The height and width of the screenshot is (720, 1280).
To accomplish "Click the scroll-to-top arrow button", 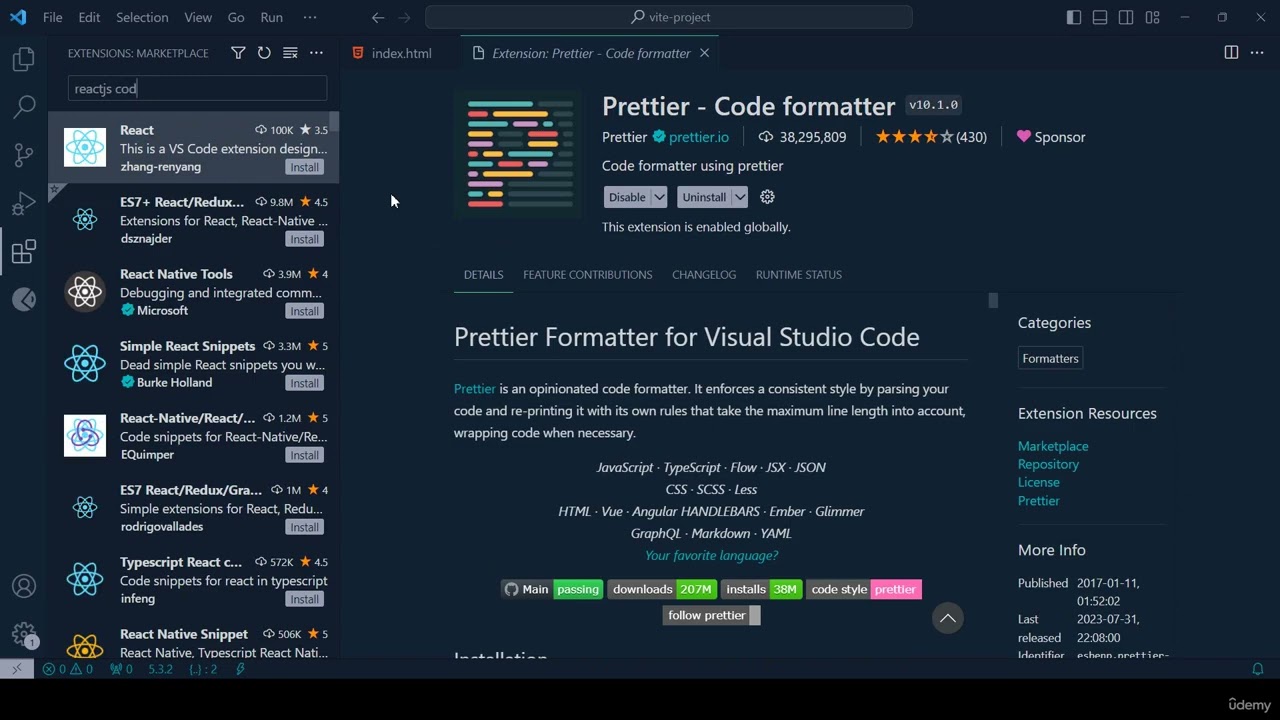I will (948, 618).
